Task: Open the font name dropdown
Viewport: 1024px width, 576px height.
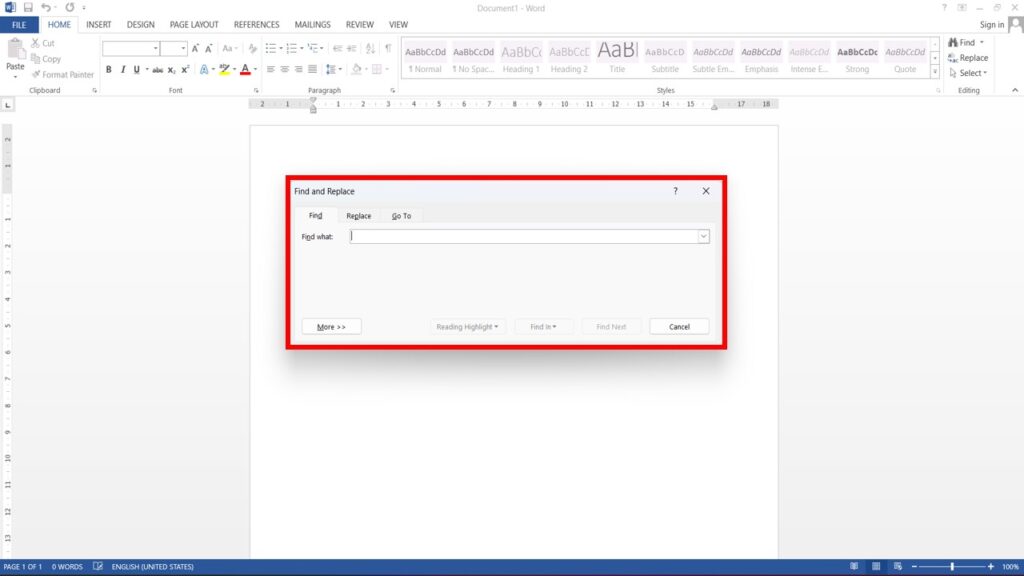Action: tap(156, 48)
